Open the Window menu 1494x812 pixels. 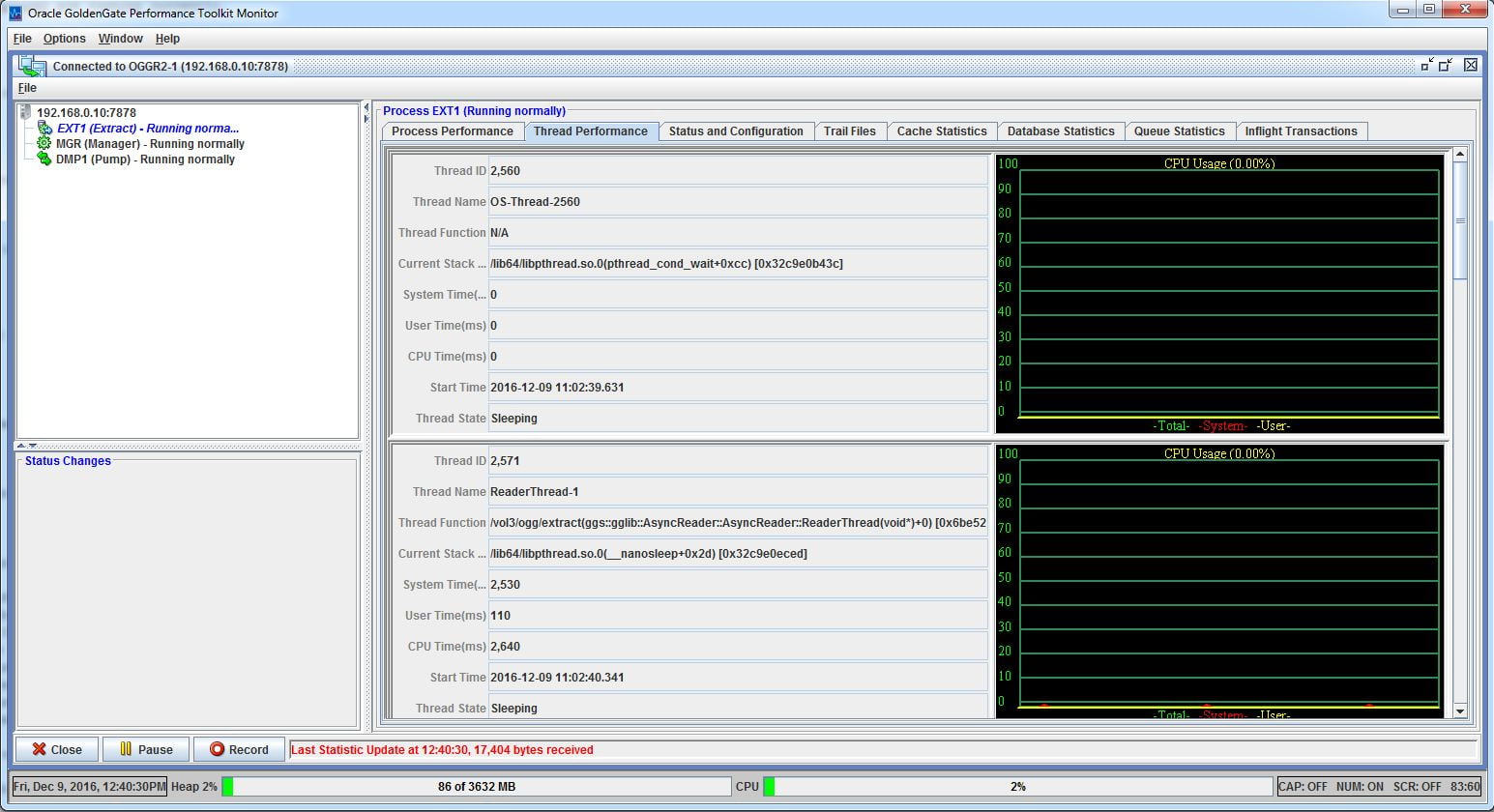click(120, 39)
